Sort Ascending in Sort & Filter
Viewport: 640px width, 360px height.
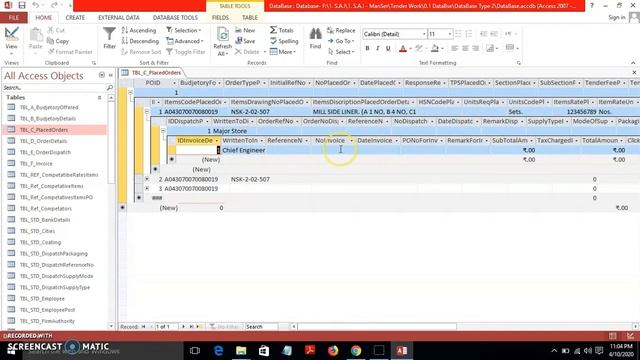pyautogui.click(x=139, y=30)
